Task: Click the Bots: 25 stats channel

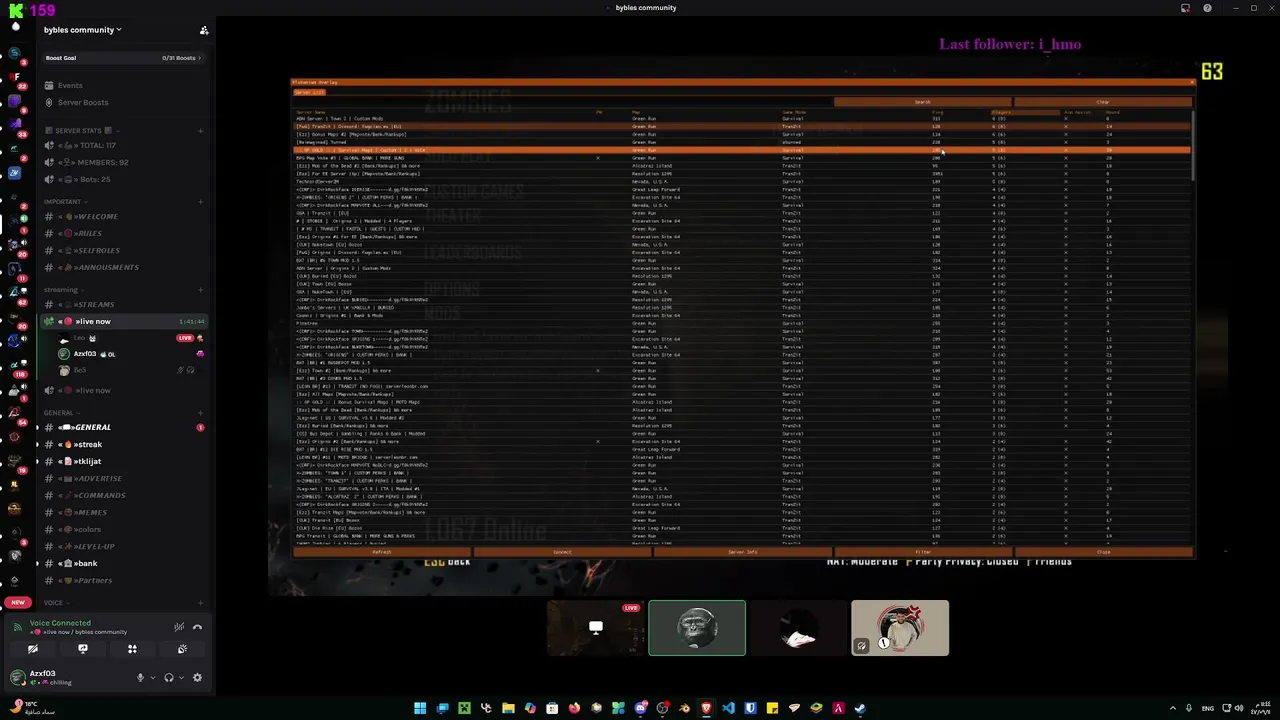Action: pyautogui.click(x=124, y=179)
